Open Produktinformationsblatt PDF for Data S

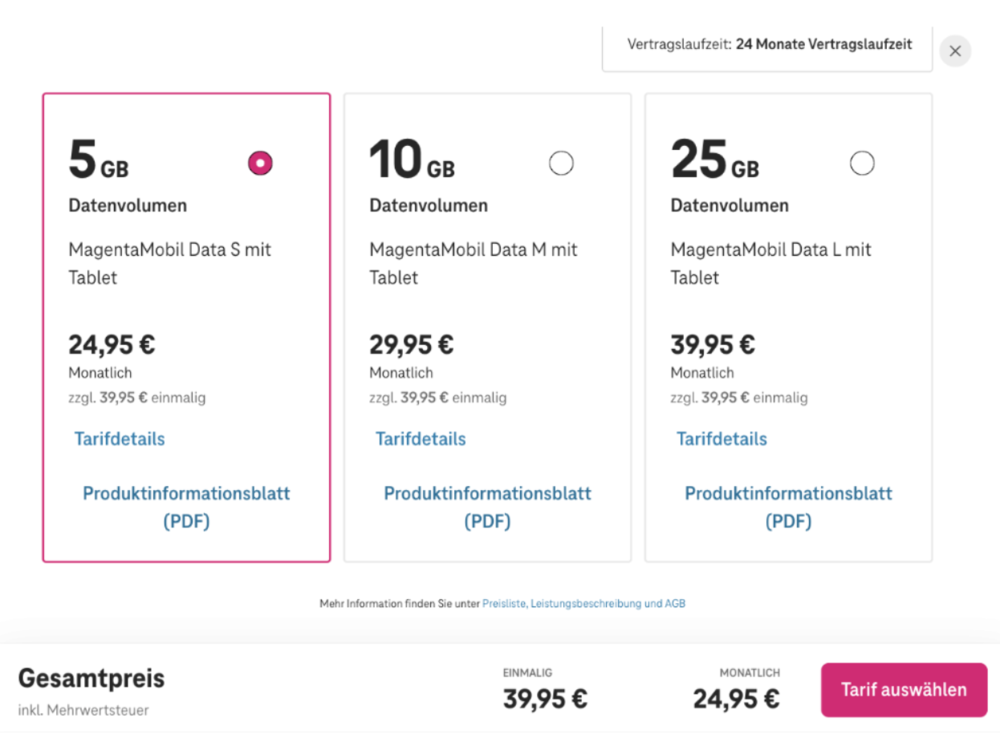point(186,507)
